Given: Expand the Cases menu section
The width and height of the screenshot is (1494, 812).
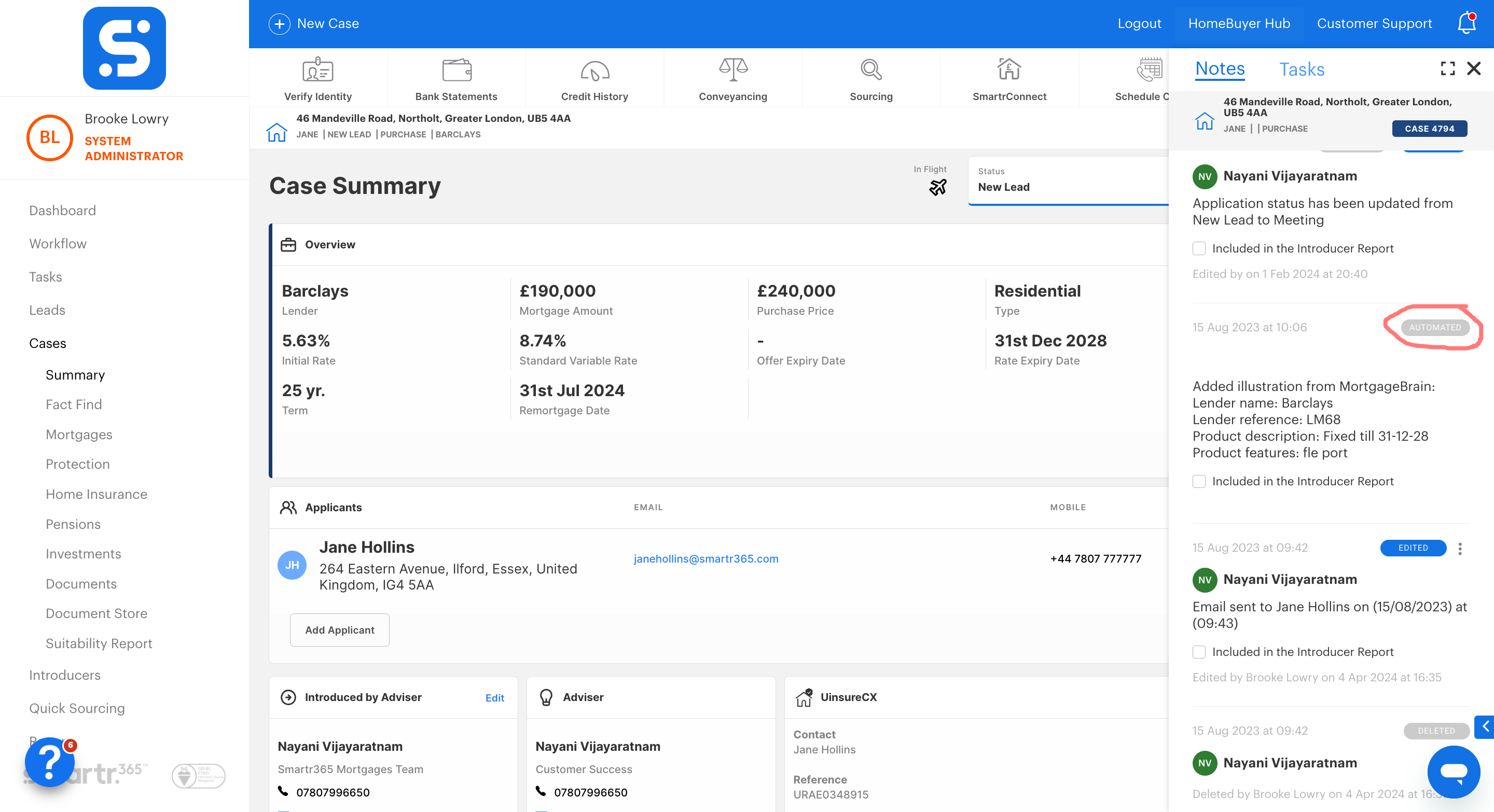Looking at the screenshot, I should (48, 343).
